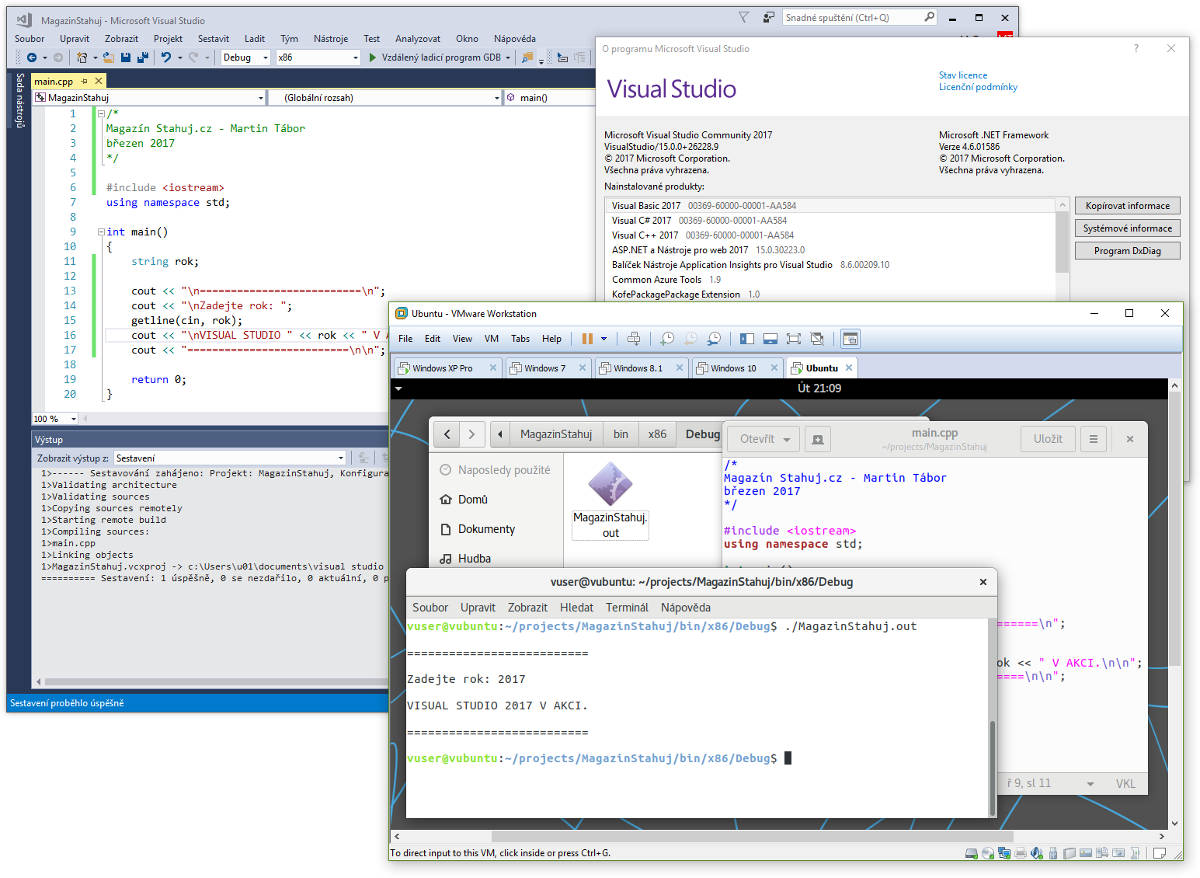Viewport: 1200px width, 878px height.
Task: Click the Program DxDiag button
Action: 1127,251
